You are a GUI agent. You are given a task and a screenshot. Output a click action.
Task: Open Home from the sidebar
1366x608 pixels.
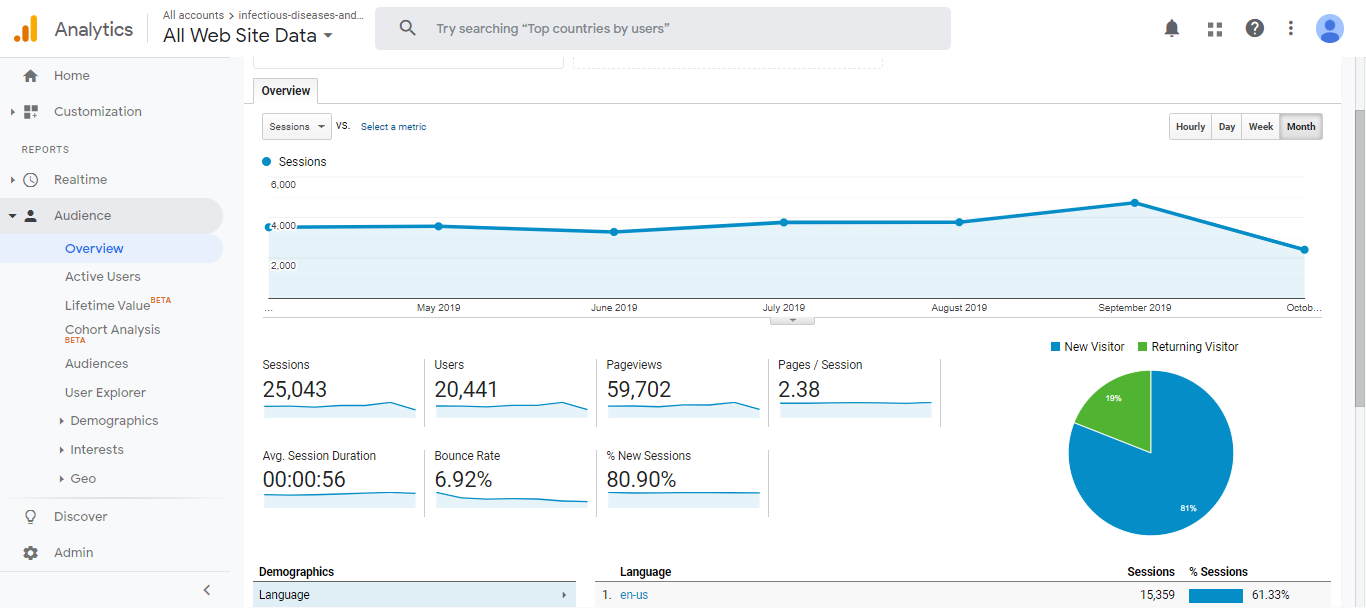pos(71,76)
